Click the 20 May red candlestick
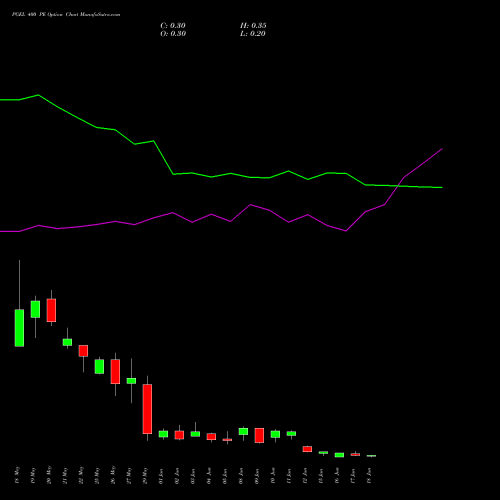This screenshot has height=500, width=500. [x=51, y=310]
